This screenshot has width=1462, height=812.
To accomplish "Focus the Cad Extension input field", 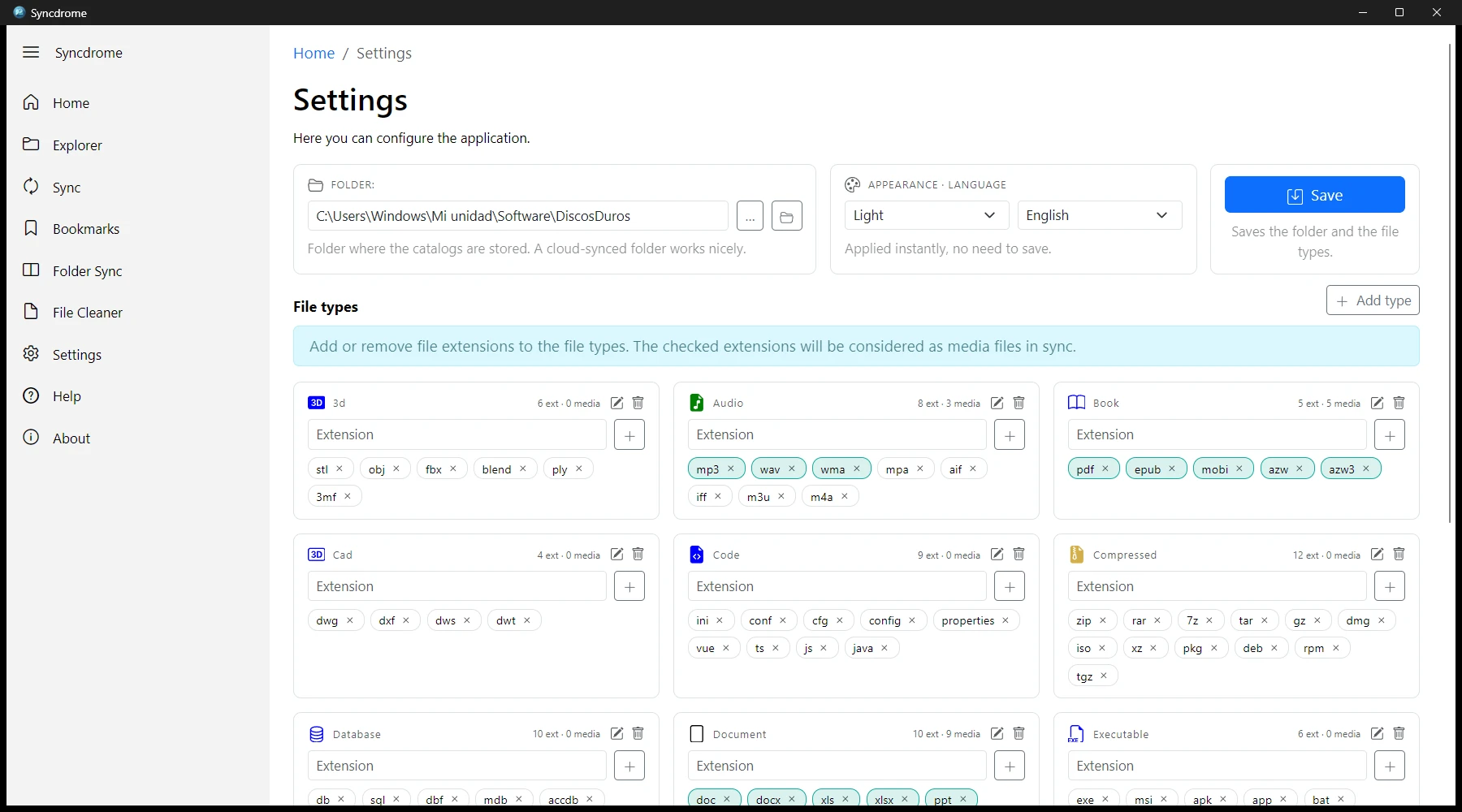I will [456, 586].
